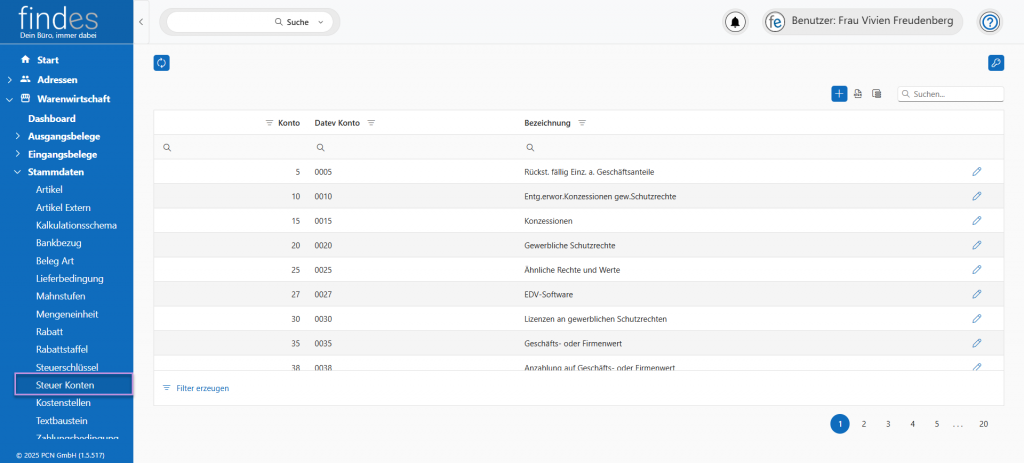The width and height of the screenshot is (1024, 463).
Task: Click the blue wrench settings icon
Action: [x=995, y=63]
